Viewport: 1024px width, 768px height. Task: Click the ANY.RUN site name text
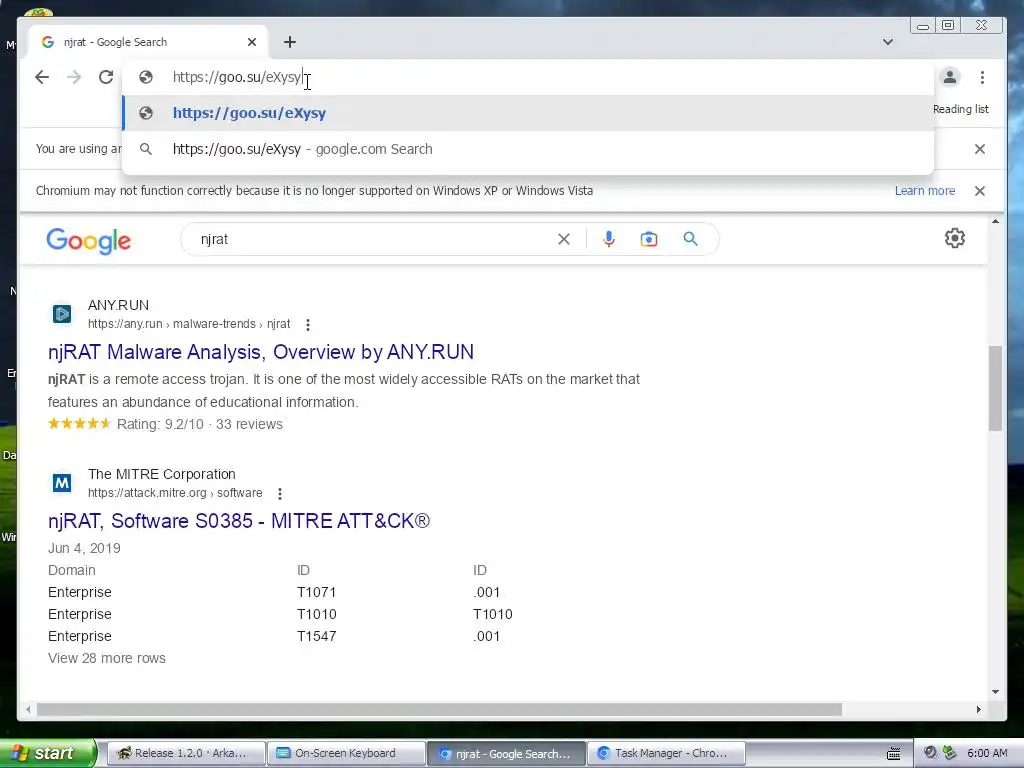(x=118, y=305)
